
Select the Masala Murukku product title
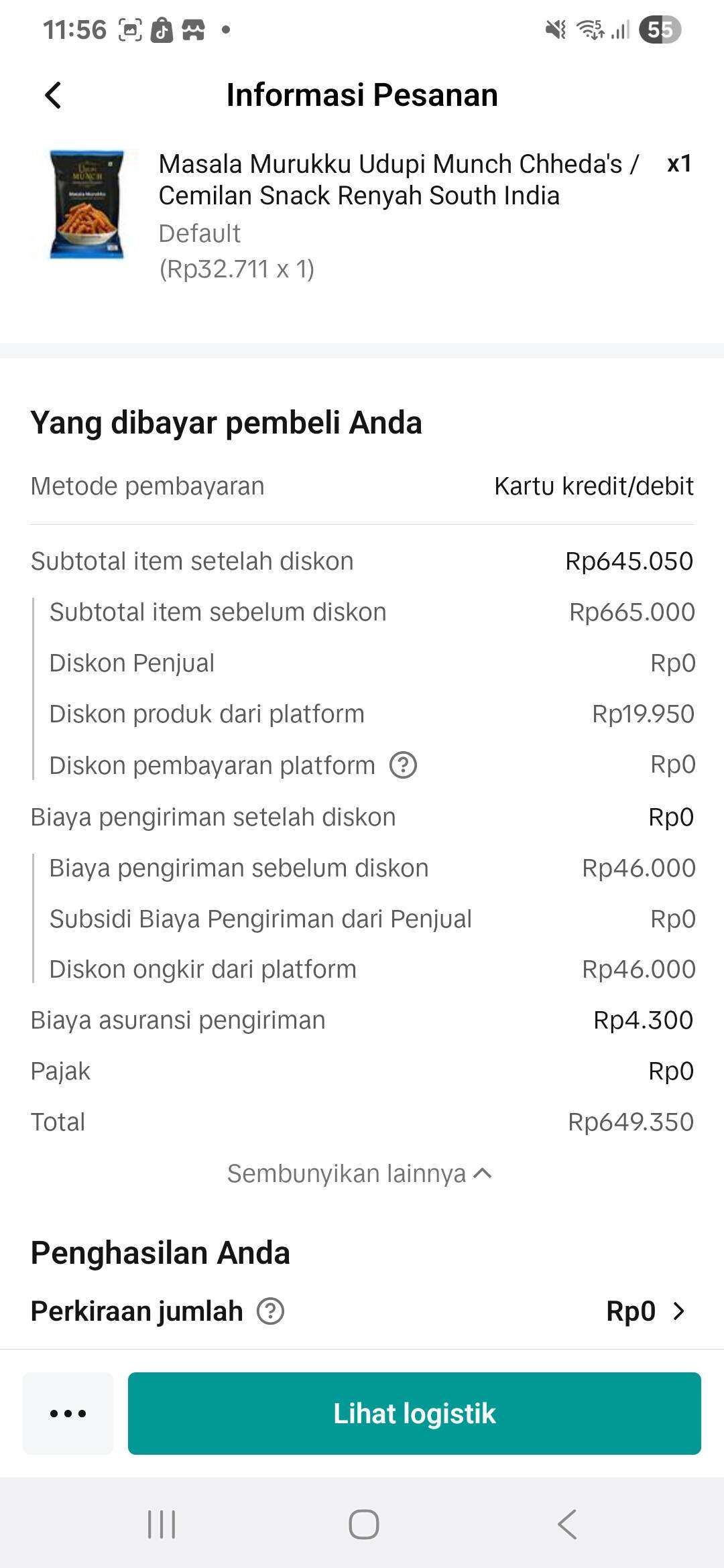point(398,180)
